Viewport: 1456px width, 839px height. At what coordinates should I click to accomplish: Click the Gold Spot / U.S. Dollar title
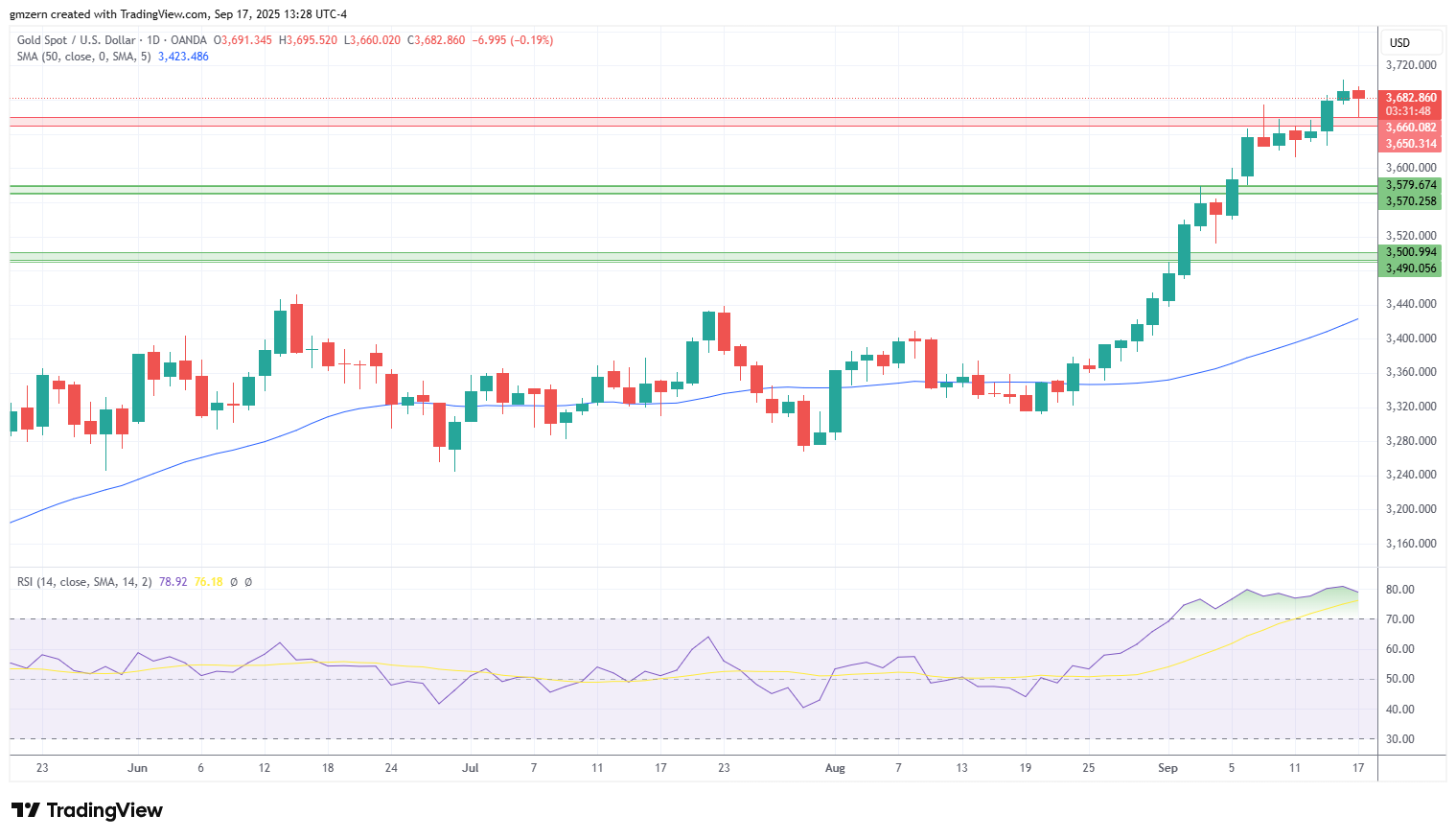point(76,40)
